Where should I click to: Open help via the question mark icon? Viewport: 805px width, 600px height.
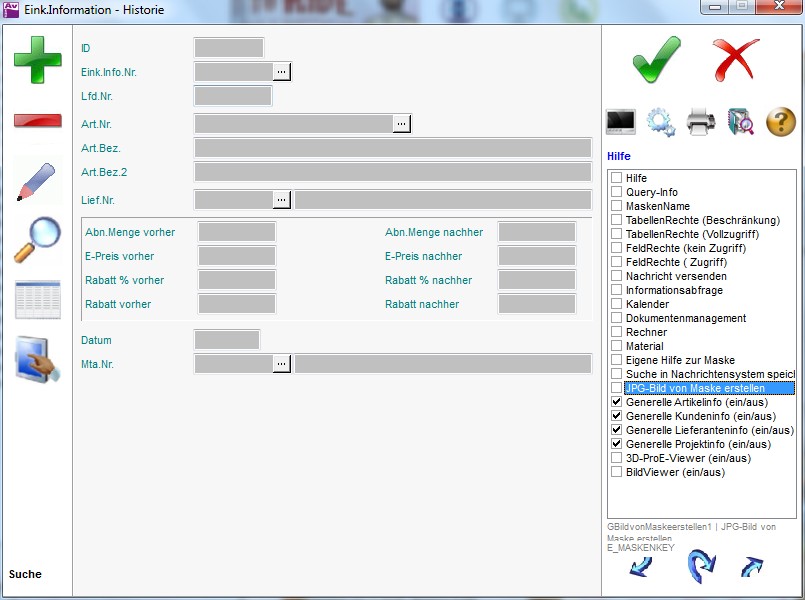(780, 122)
